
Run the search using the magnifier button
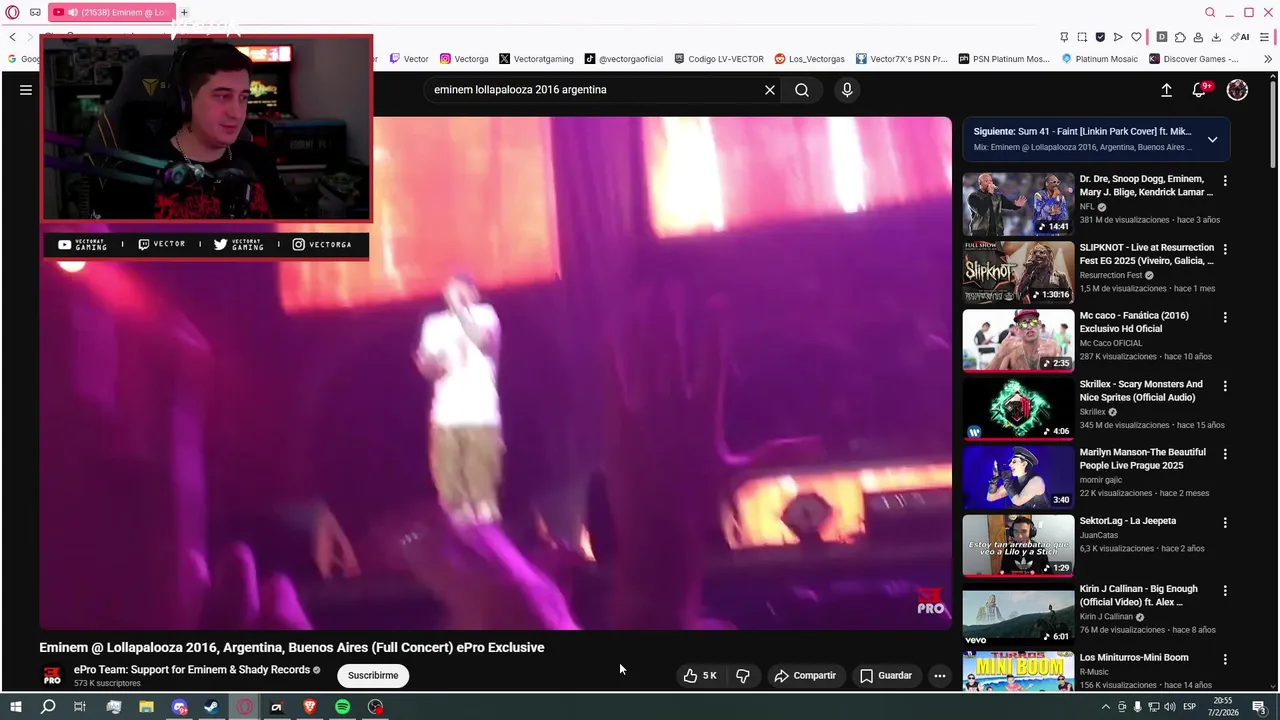(x=802, y=90)
